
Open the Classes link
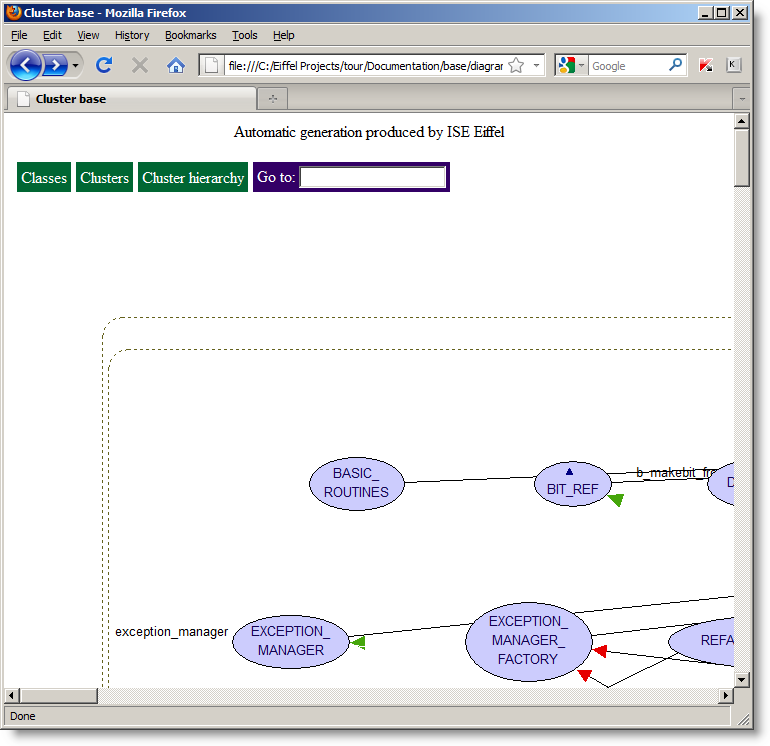pos(44,177)
